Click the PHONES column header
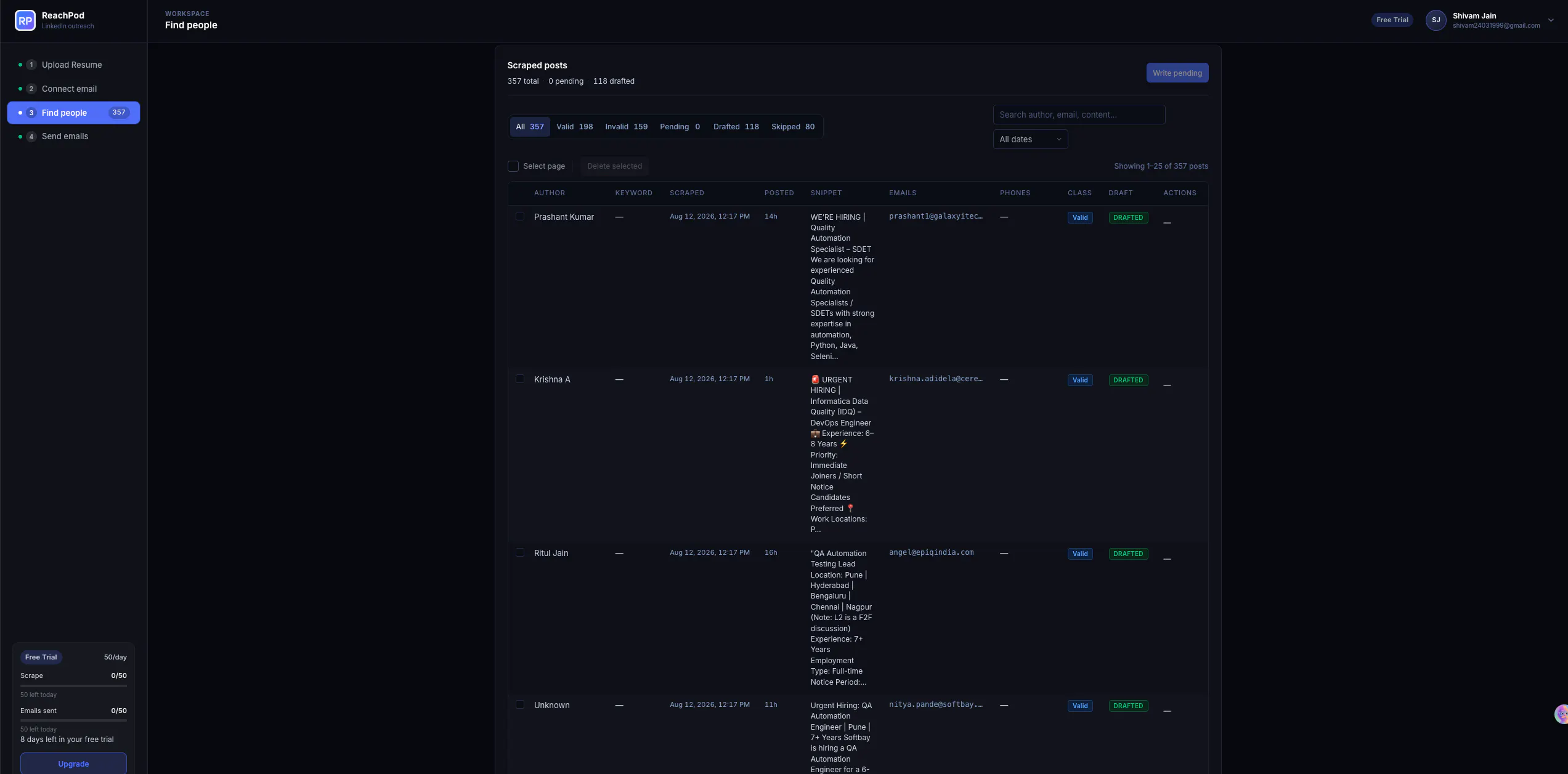This screenshot has height=774, width=1568. 1015,193
